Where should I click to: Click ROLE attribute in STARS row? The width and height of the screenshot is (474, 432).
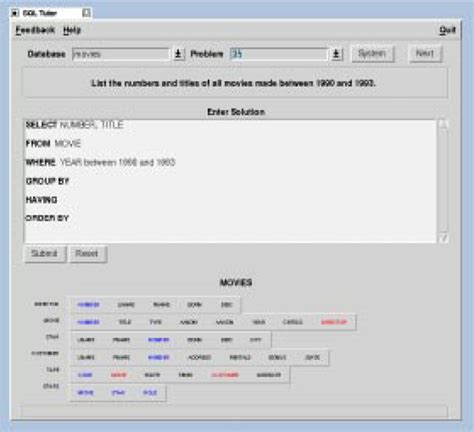pos(150,393)
